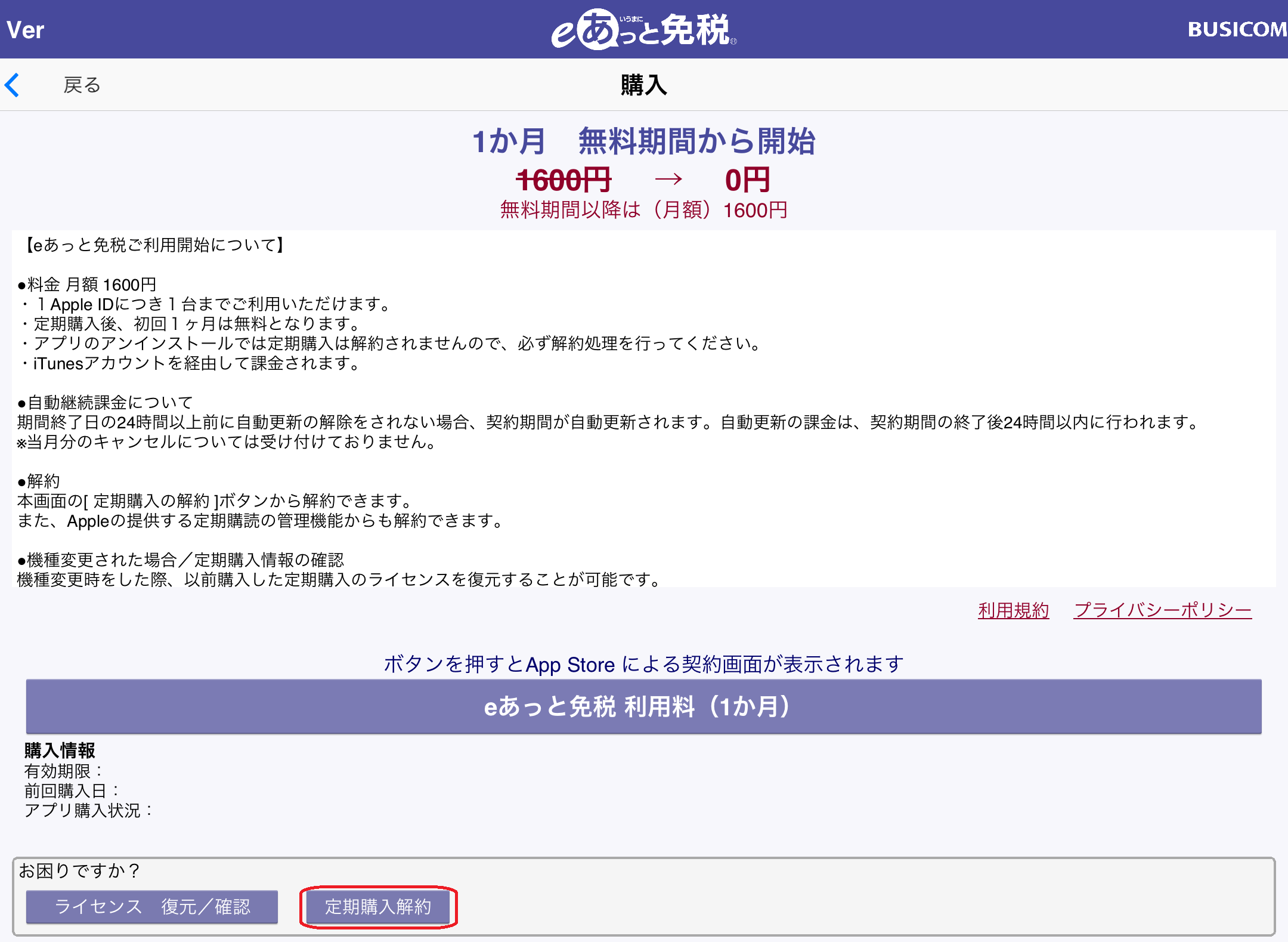
Task: Click the アプリのアンインストール warning line
Action: [x=391, y=344]
